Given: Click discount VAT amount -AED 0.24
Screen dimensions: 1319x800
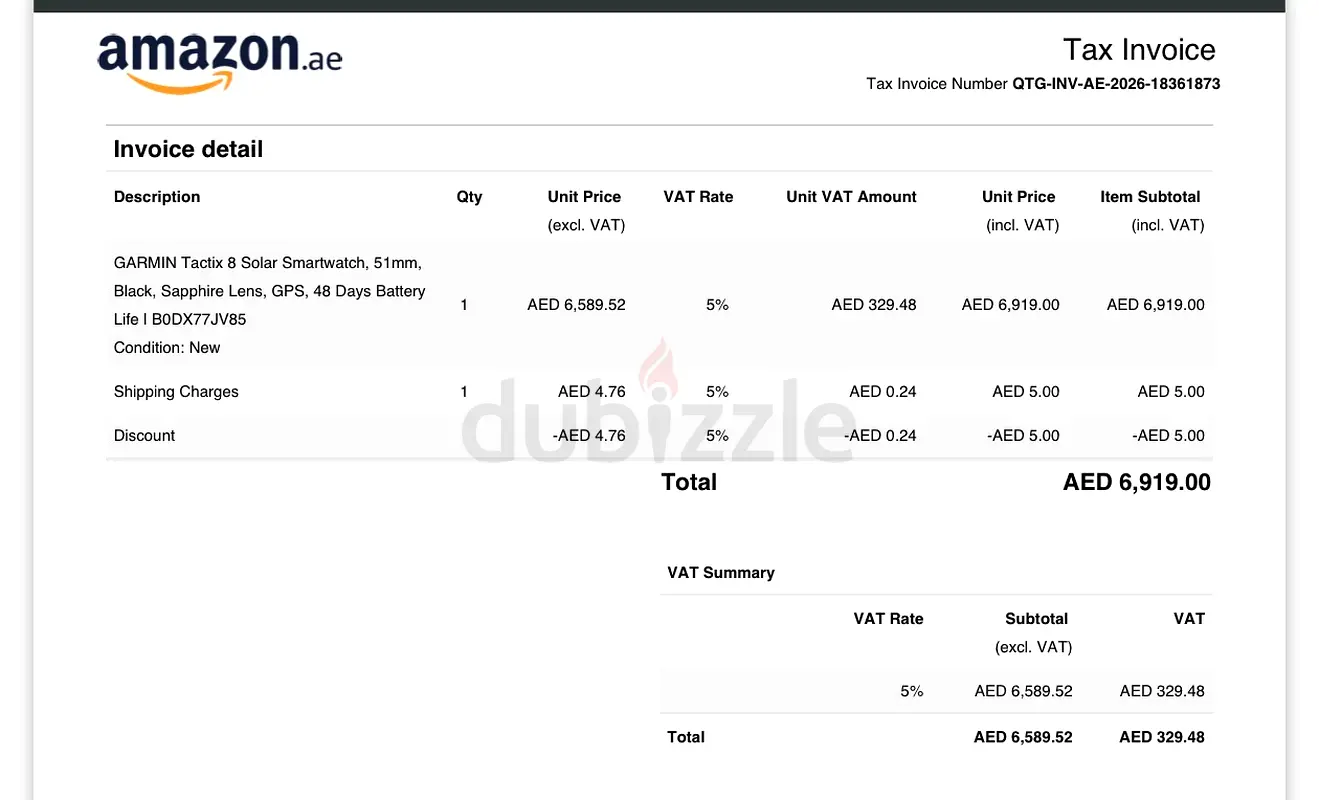Looking at the screenshot, I should [x=880, y=436].
